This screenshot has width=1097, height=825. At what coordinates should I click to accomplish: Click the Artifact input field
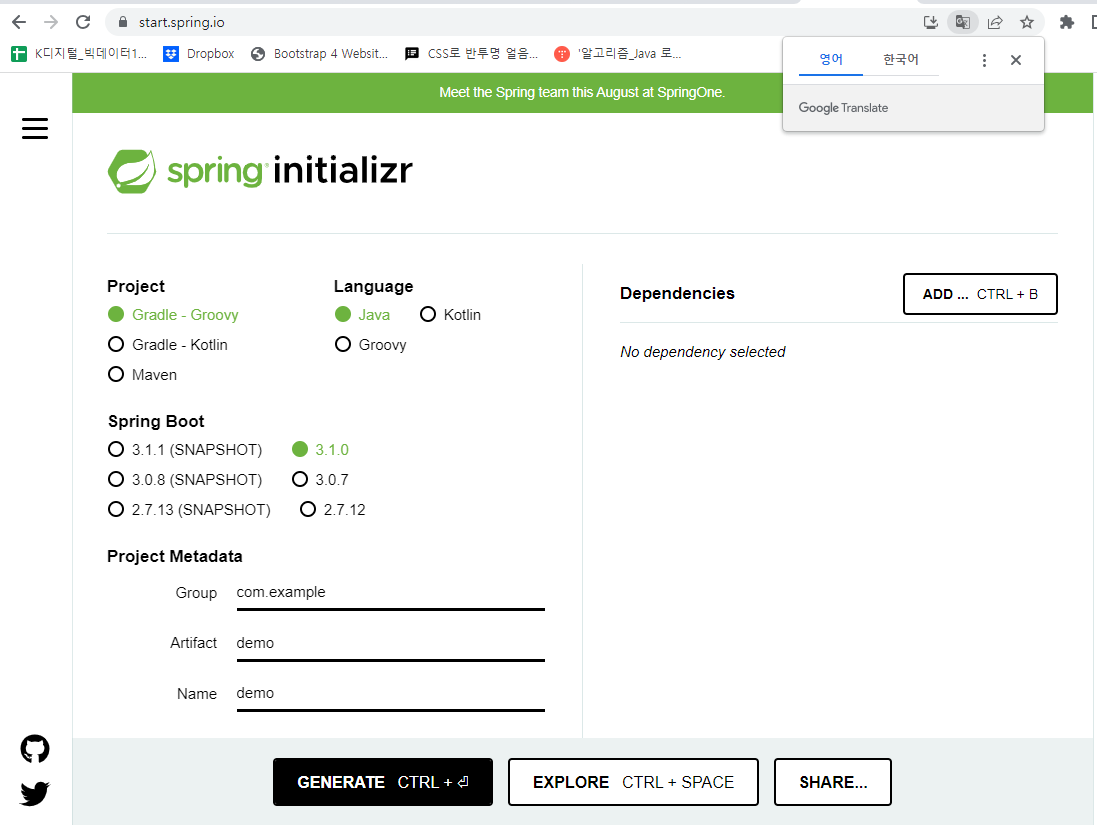[390, 643]
